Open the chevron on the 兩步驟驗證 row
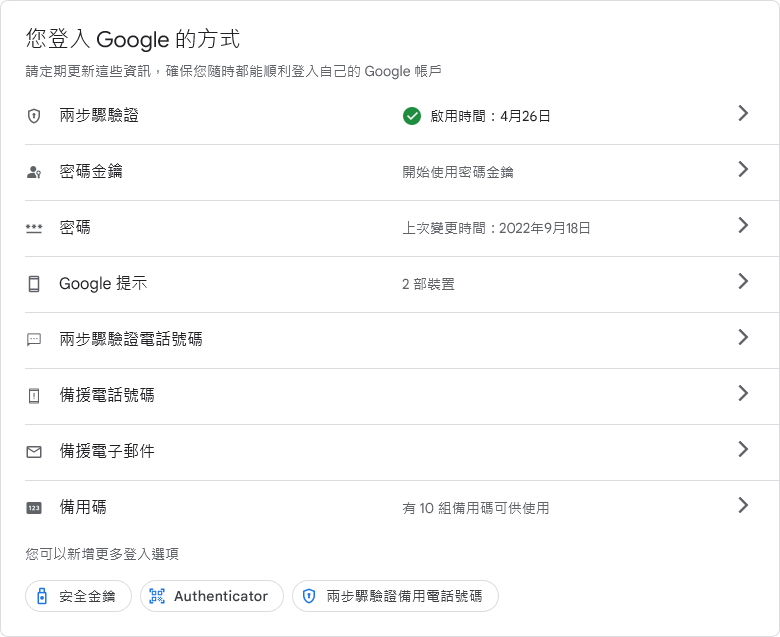This screenshot has width=780, height=637. click(743, 113)
